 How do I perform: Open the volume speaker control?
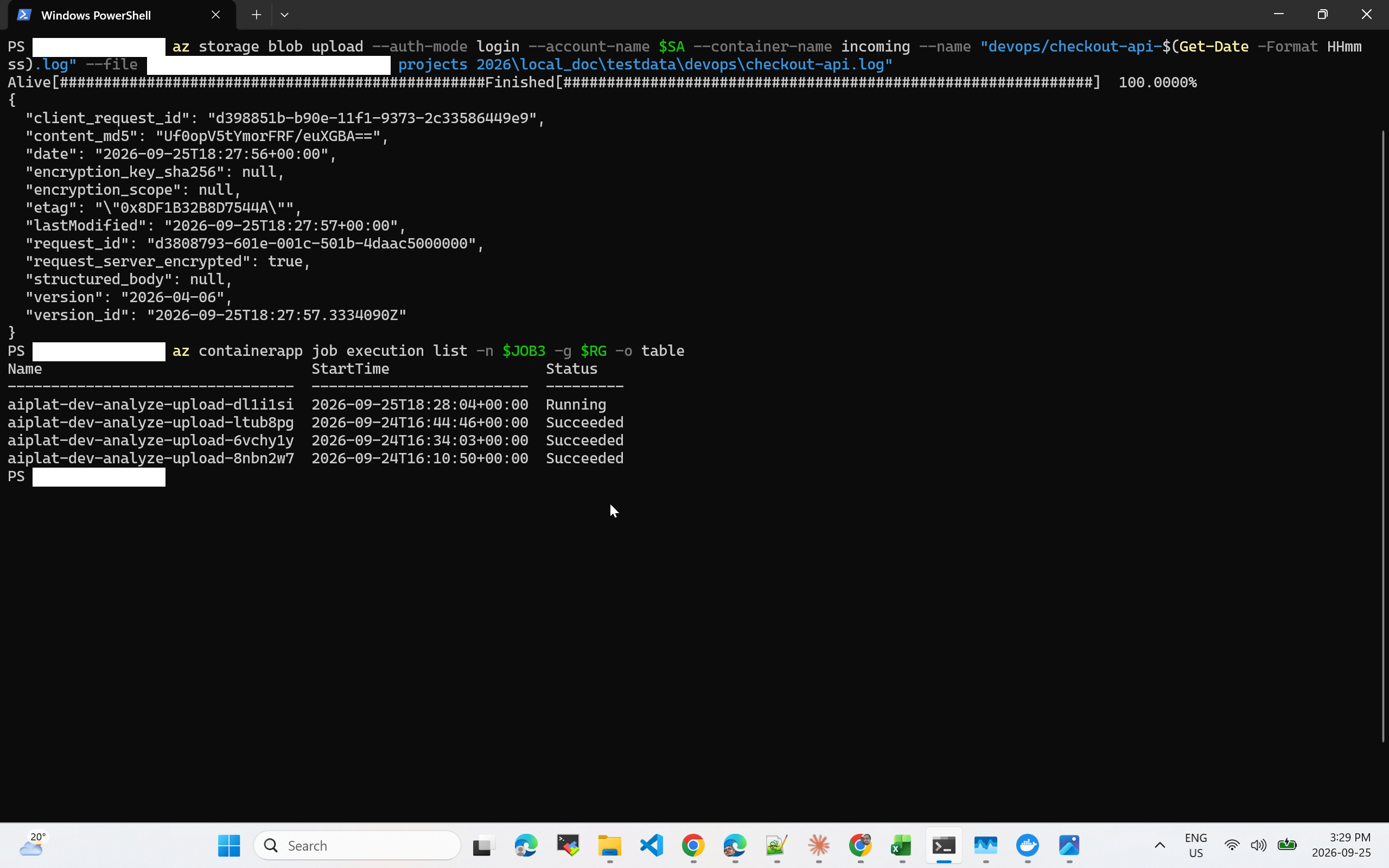tap(1258, 845)
